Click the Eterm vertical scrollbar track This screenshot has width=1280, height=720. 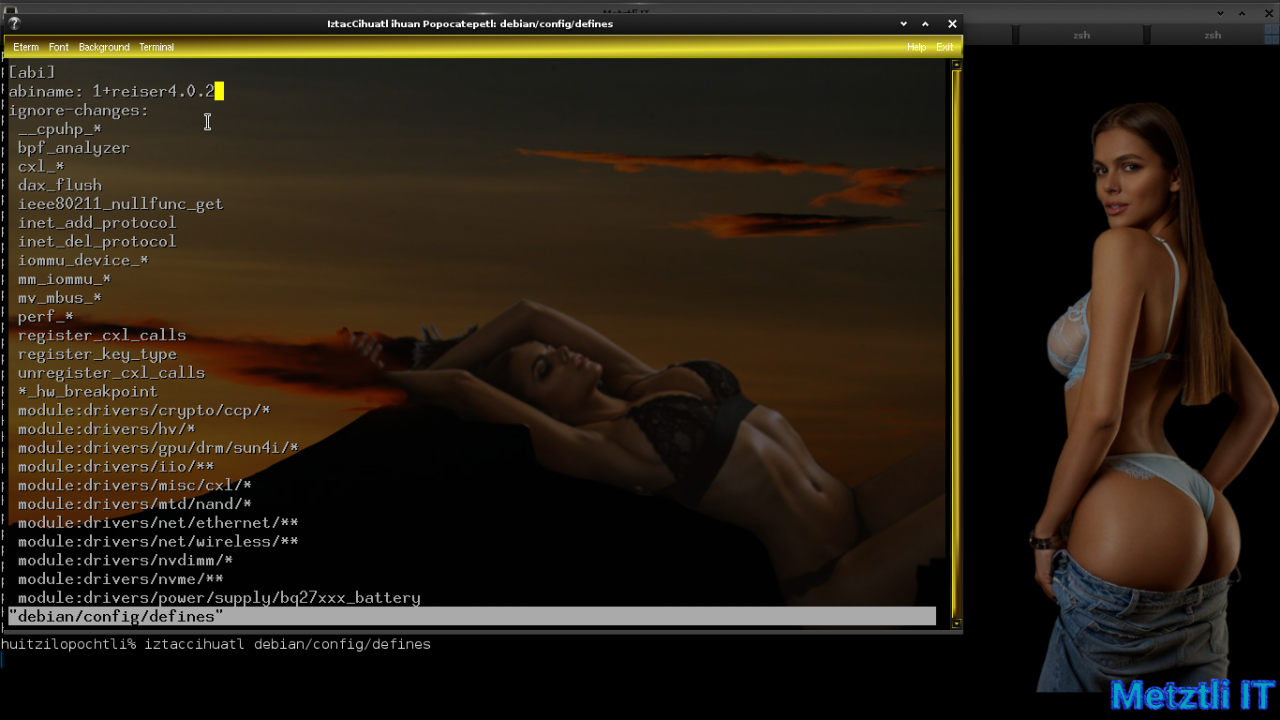pyautogui.click(x=957, y=343)
